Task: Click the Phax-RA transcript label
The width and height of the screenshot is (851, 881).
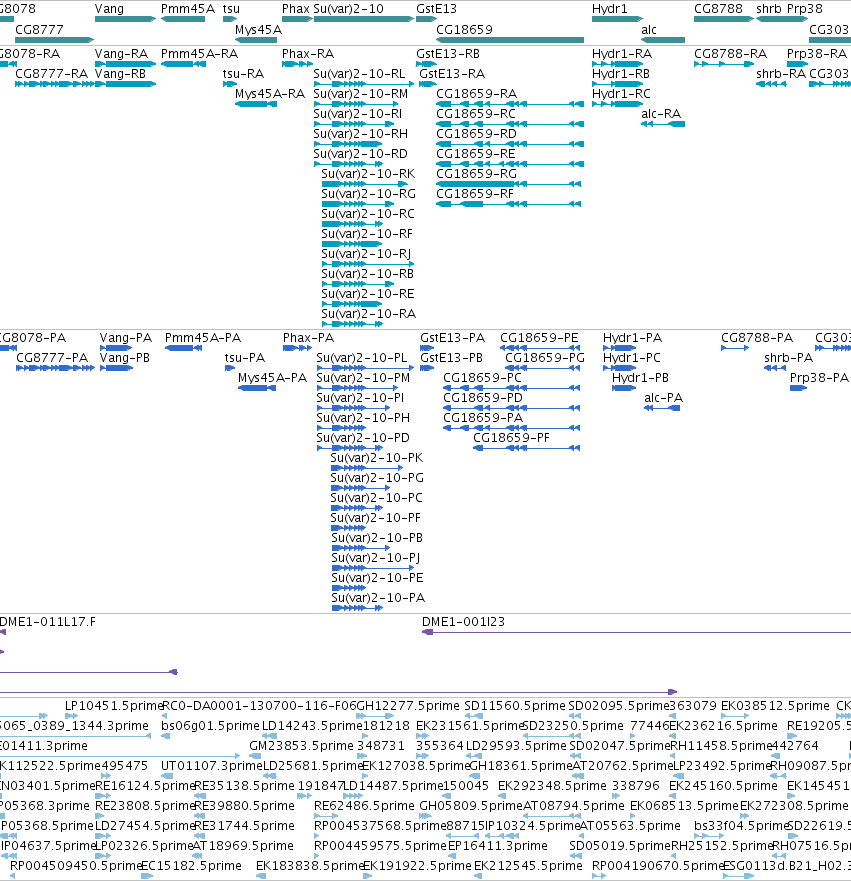Action: coord(308,53)
